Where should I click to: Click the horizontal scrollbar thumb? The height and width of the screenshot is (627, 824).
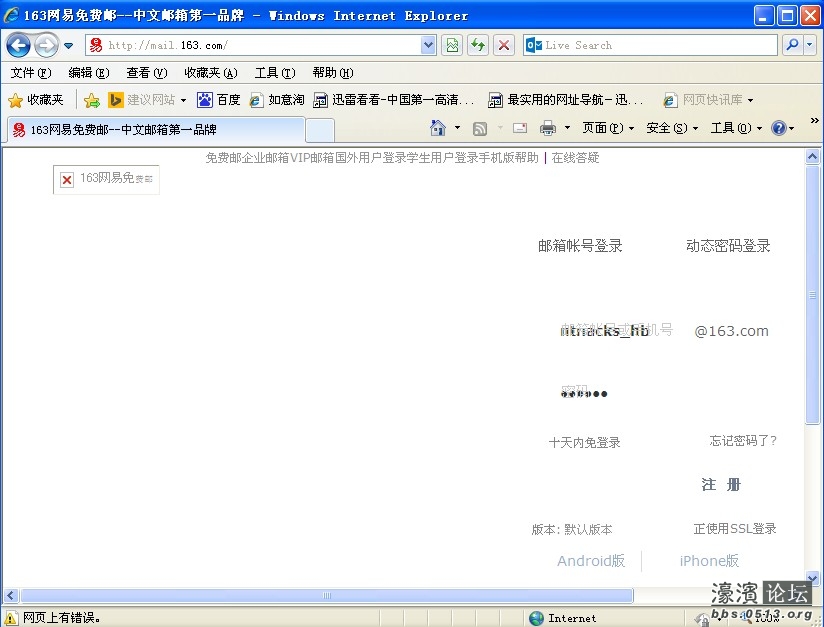[x=326, y=596]
